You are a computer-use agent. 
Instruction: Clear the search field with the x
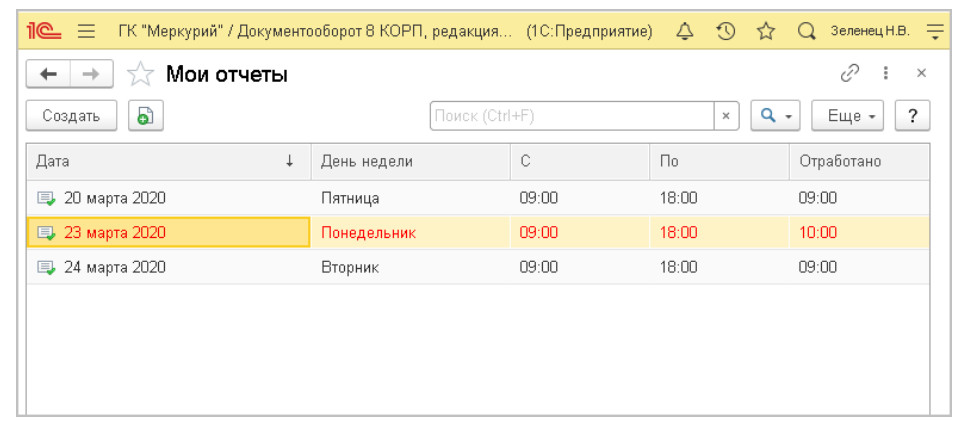[x=727, y=116]
